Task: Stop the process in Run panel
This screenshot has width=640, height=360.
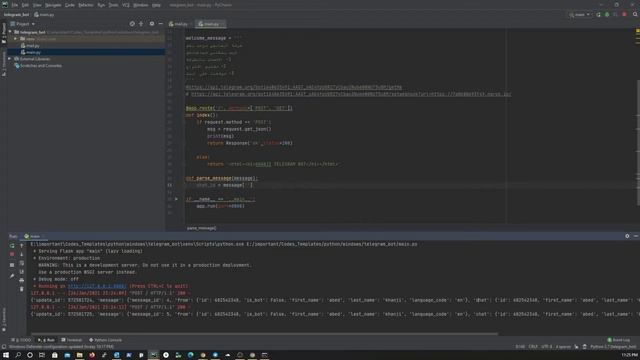Action: coord(12,254)
